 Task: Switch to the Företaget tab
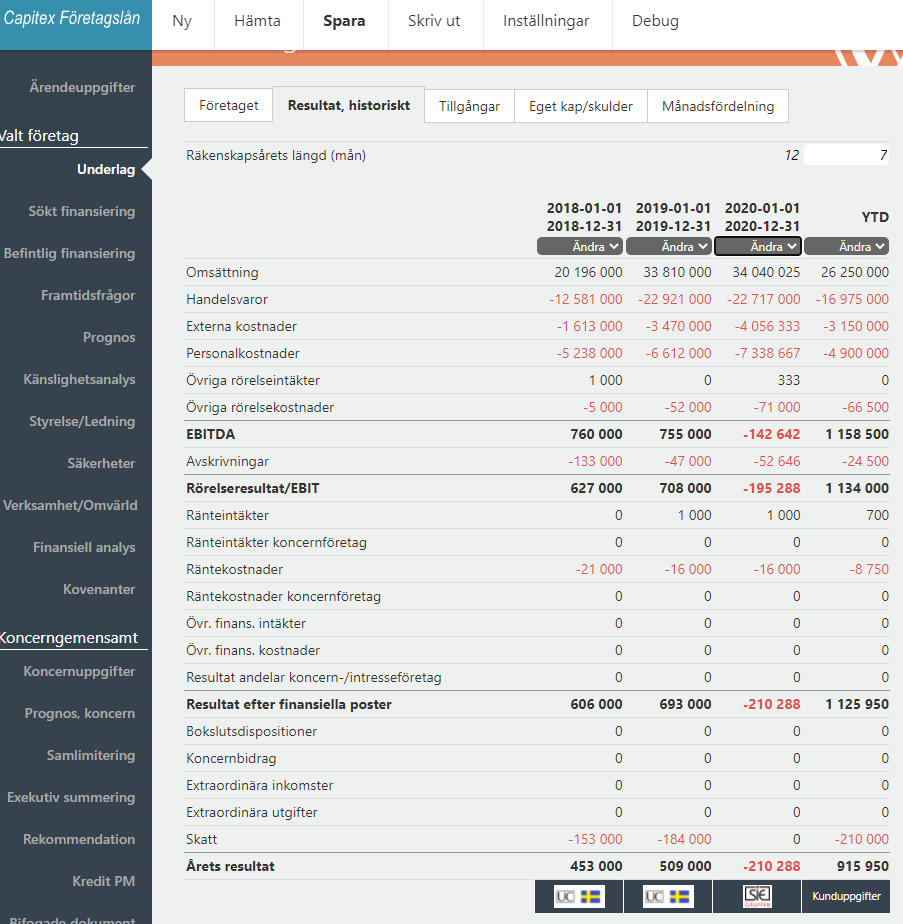228,105
